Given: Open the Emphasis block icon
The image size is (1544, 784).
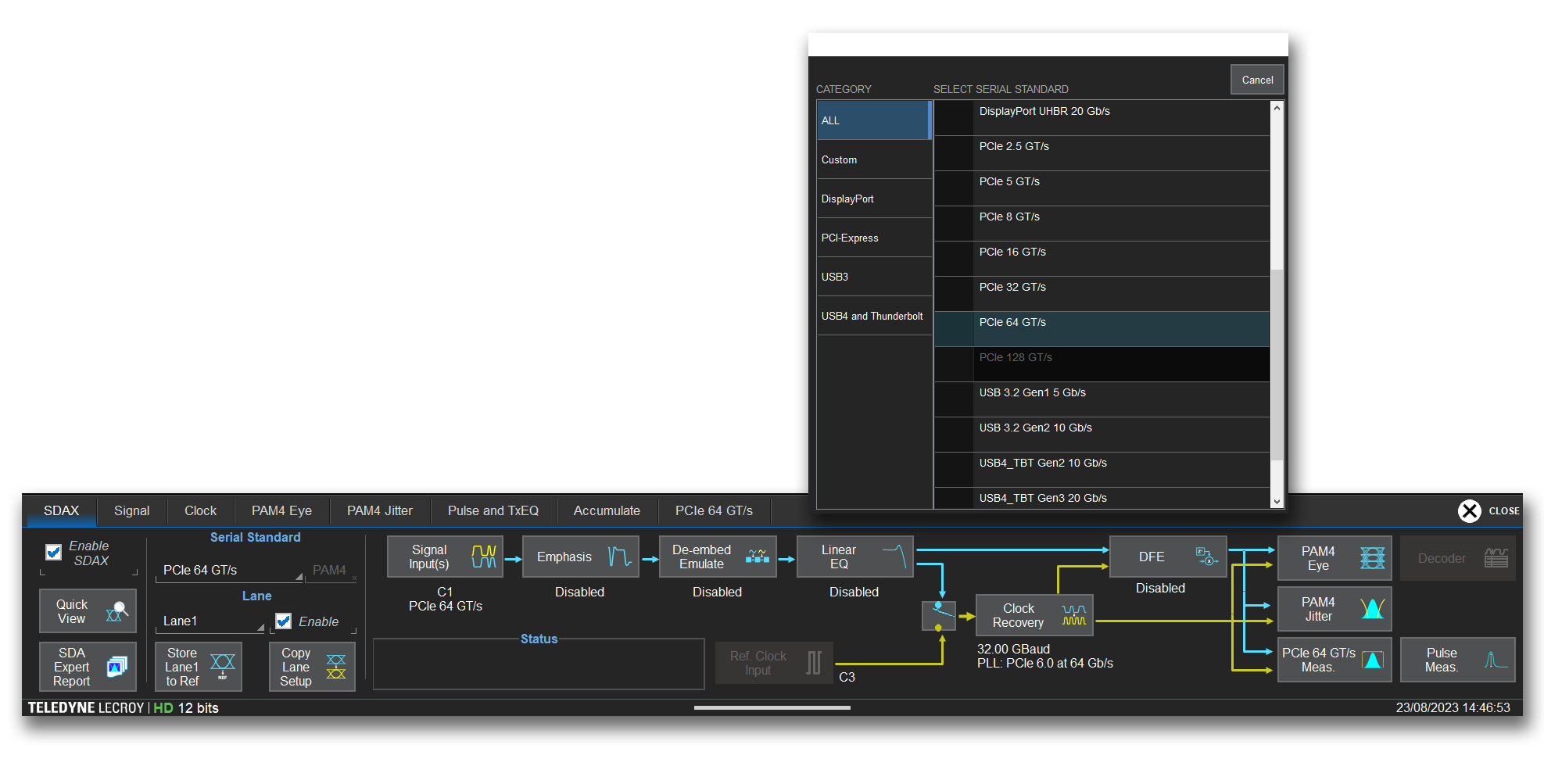Looking at the screenshot, I should point(620,557).
